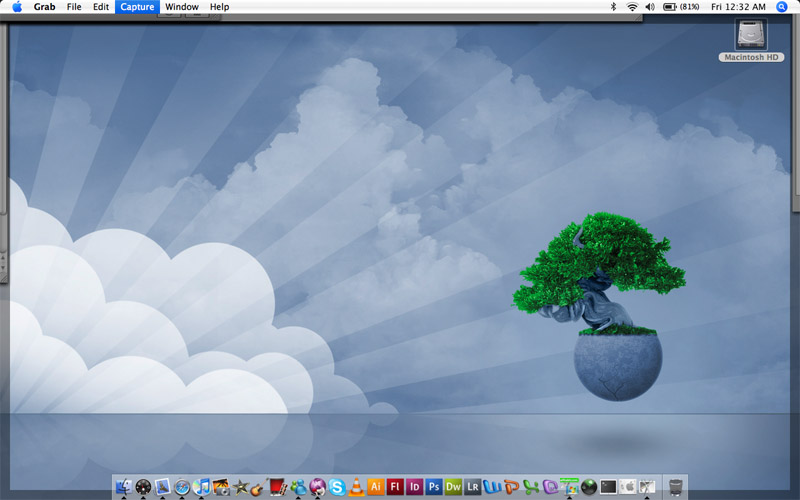
Task: Open the Wi-Fi status menu
Action: pyautogui.click(x=632, y=7)
